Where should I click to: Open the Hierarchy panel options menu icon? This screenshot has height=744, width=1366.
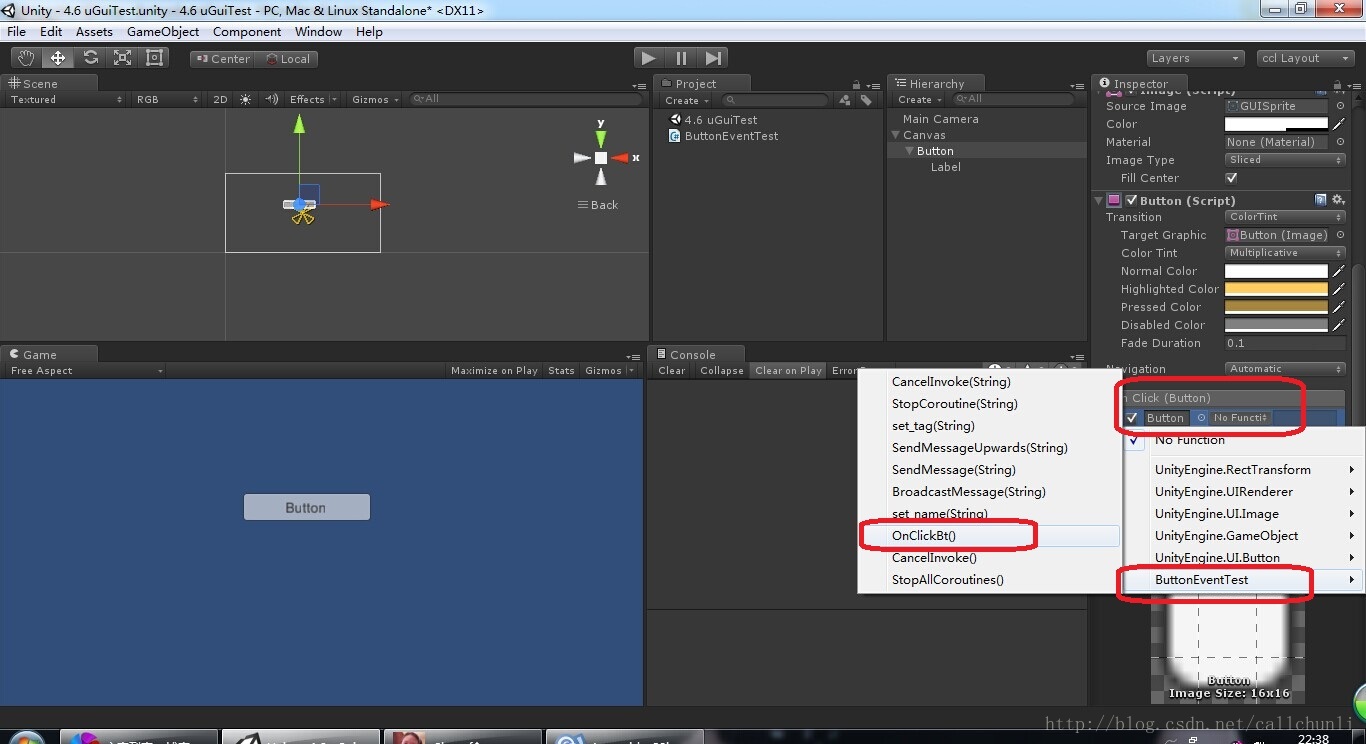(1077, 86)
